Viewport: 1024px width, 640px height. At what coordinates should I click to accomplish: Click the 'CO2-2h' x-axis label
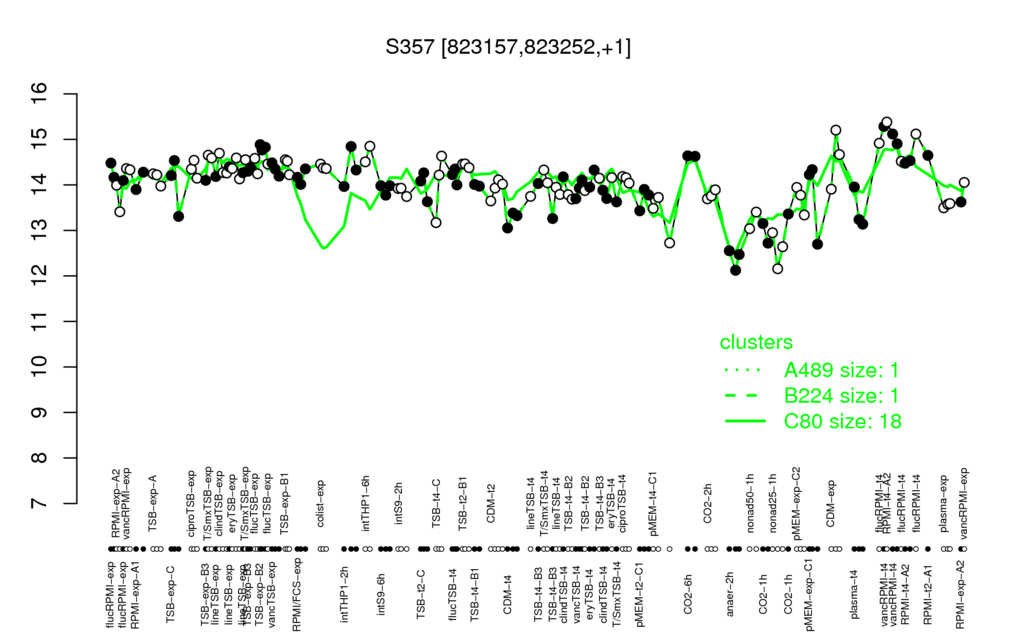(x=707, y=505)
